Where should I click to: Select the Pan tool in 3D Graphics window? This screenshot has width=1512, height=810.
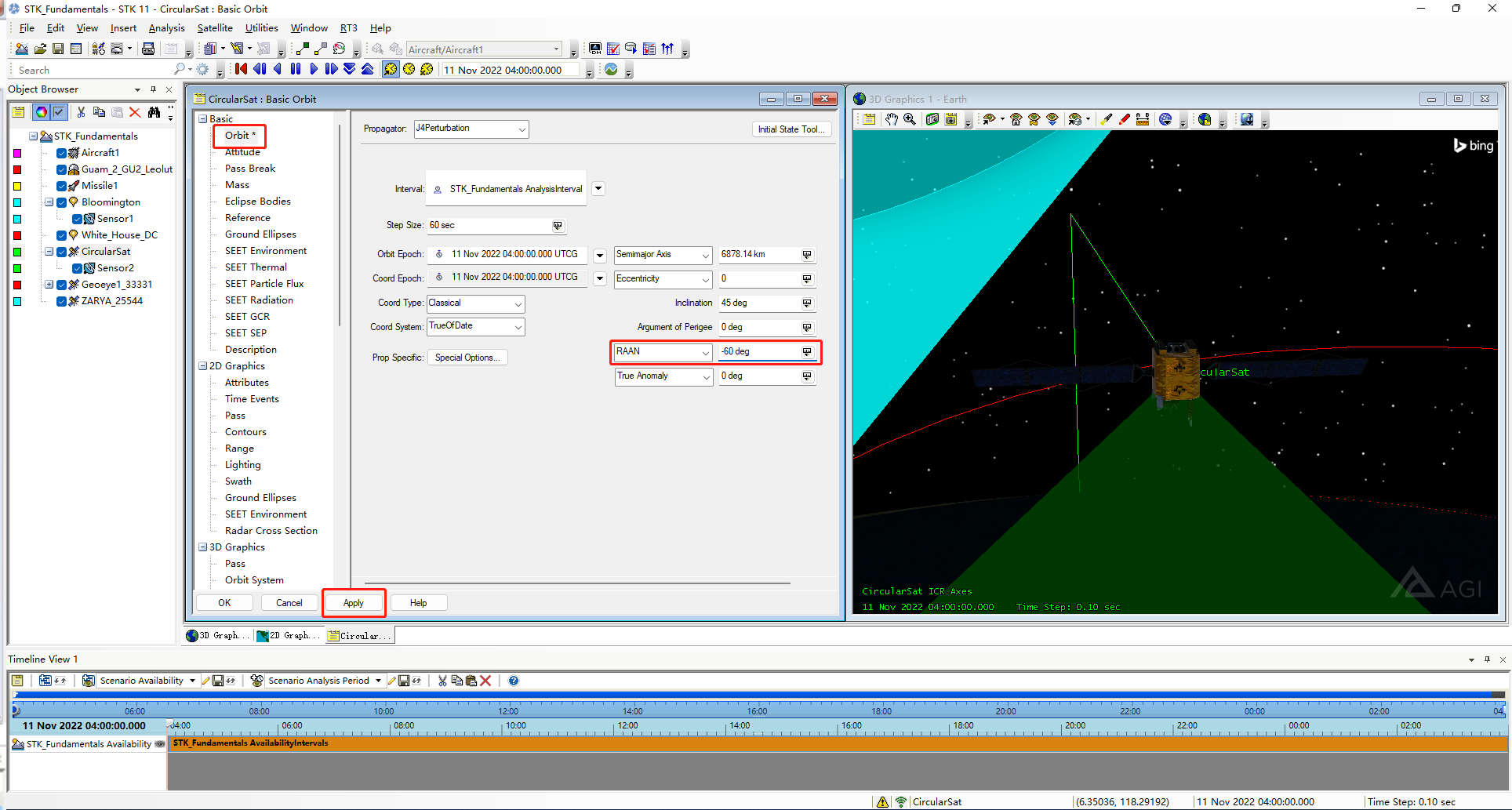(x=891, y=119)
